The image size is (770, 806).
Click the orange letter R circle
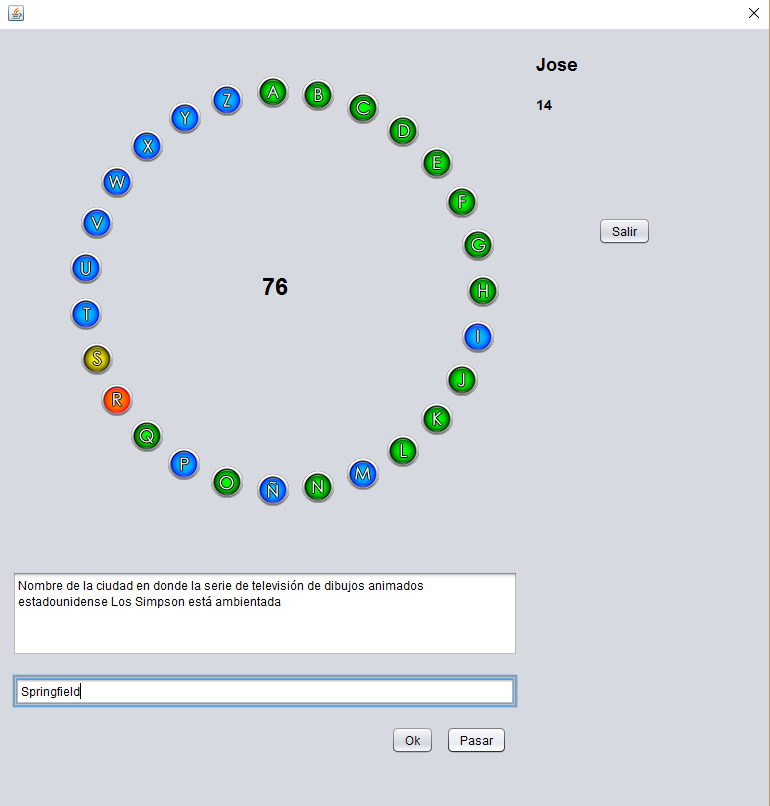[117, 401]
